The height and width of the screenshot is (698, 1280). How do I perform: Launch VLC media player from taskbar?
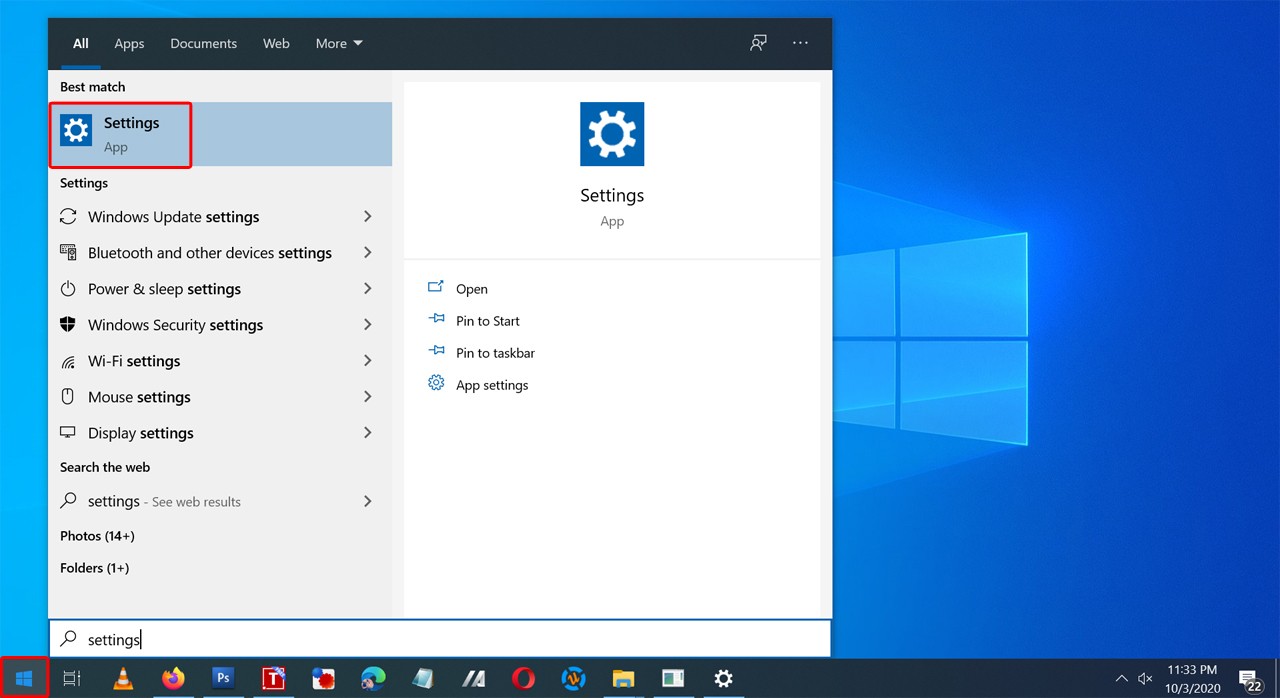(122, 679)
